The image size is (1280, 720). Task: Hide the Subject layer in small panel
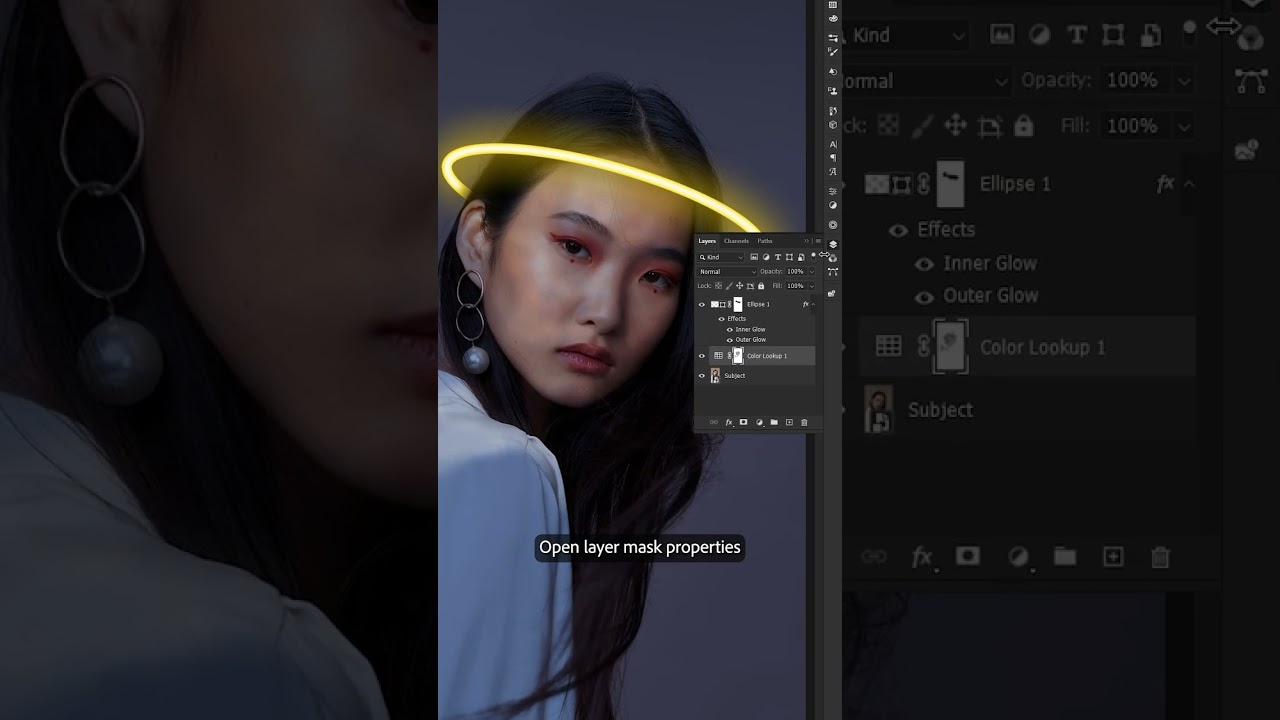click(x=702, y=376)
